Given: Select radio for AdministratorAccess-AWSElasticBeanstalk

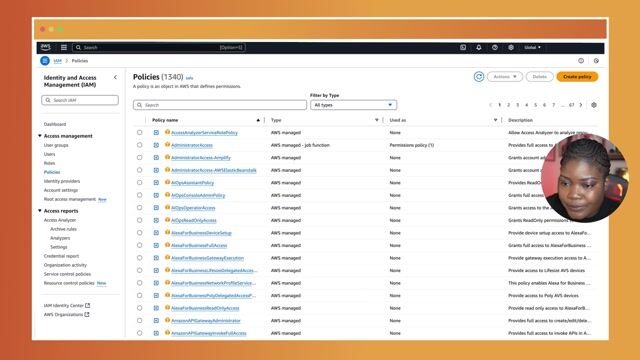Looking at the screenshot, I should coord(140,170).
